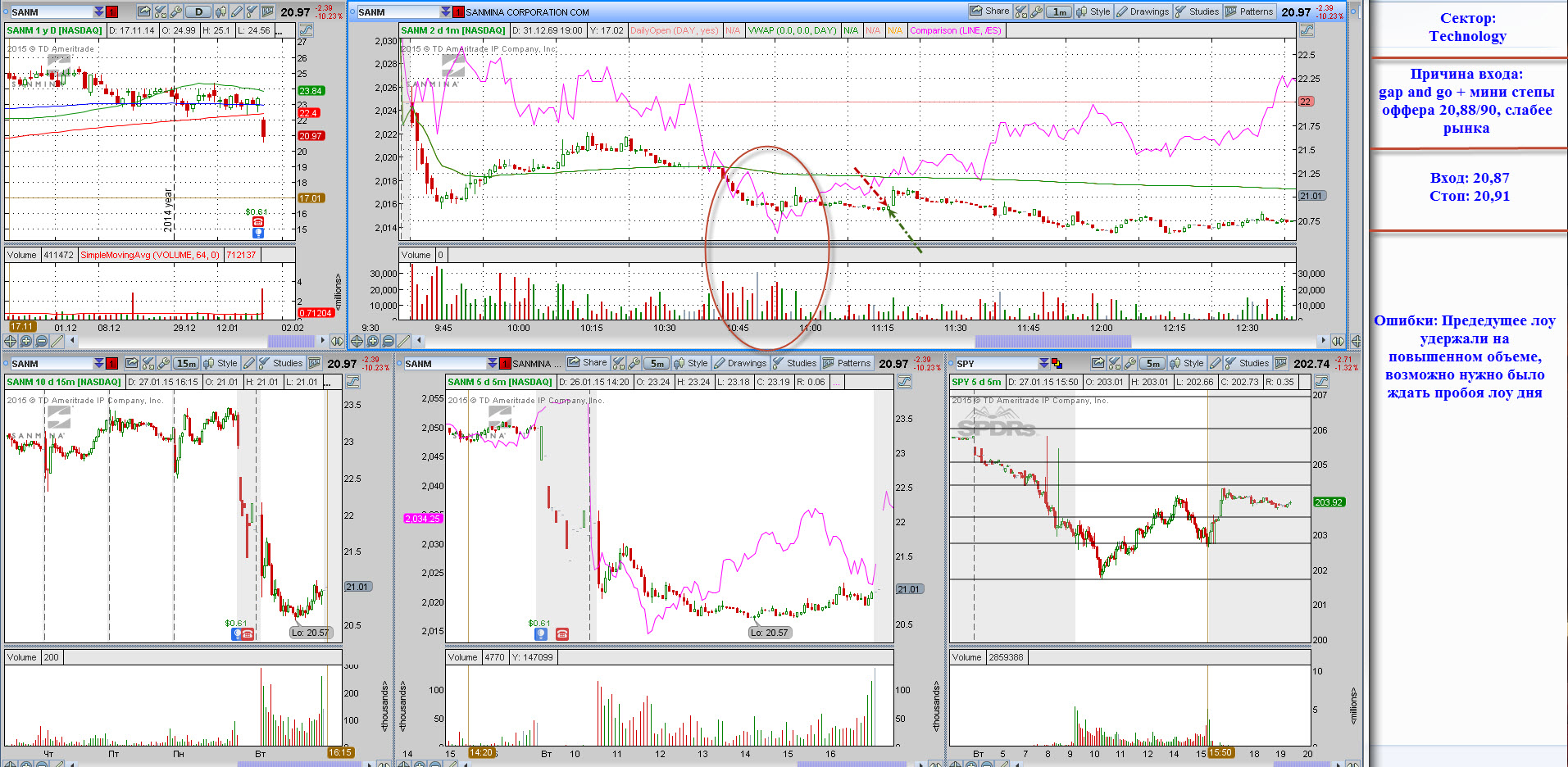Click earnings phone icon on 5m chart
The width and height of the screenshot is (1568, 767).
562,633
